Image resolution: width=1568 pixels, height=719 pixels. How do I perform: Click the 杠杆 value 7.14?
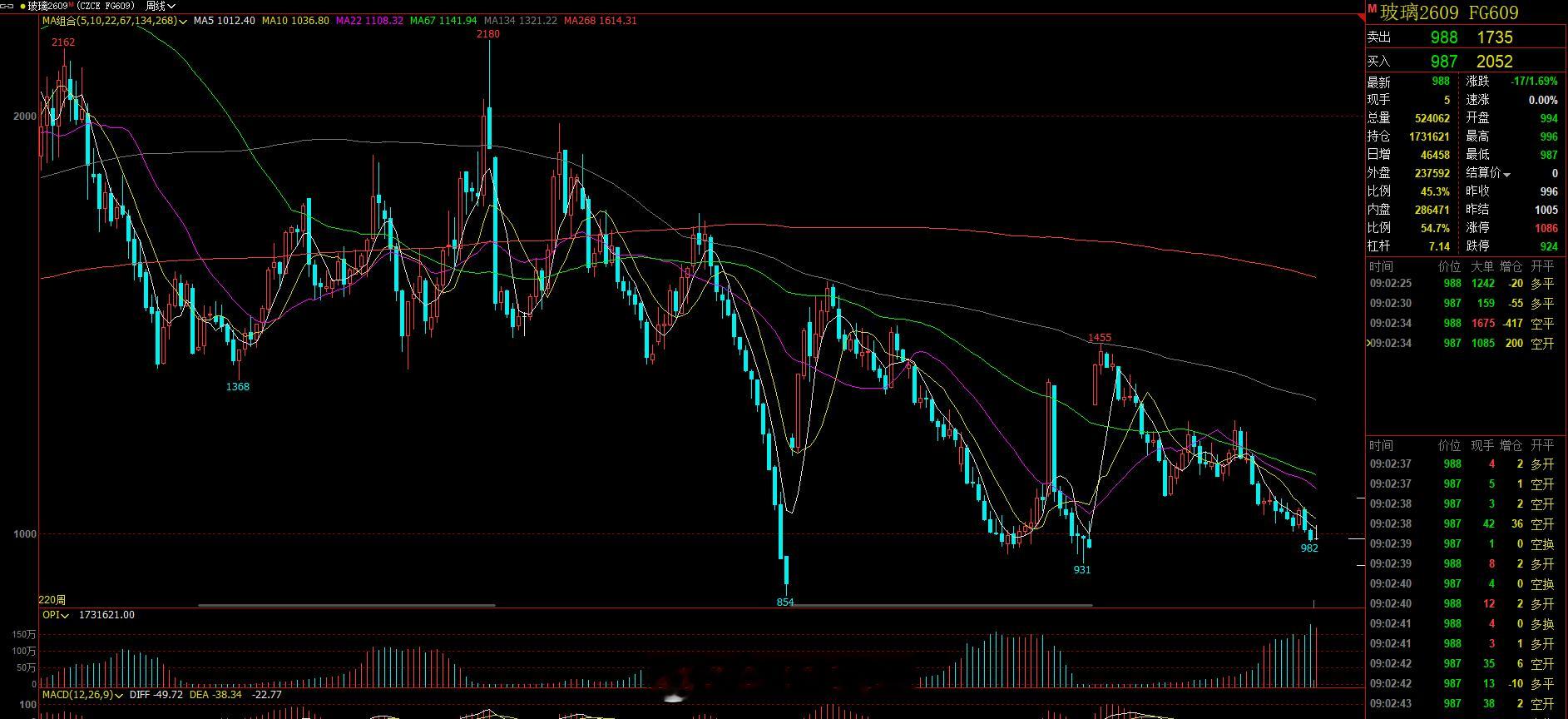tap(1439, 246)
